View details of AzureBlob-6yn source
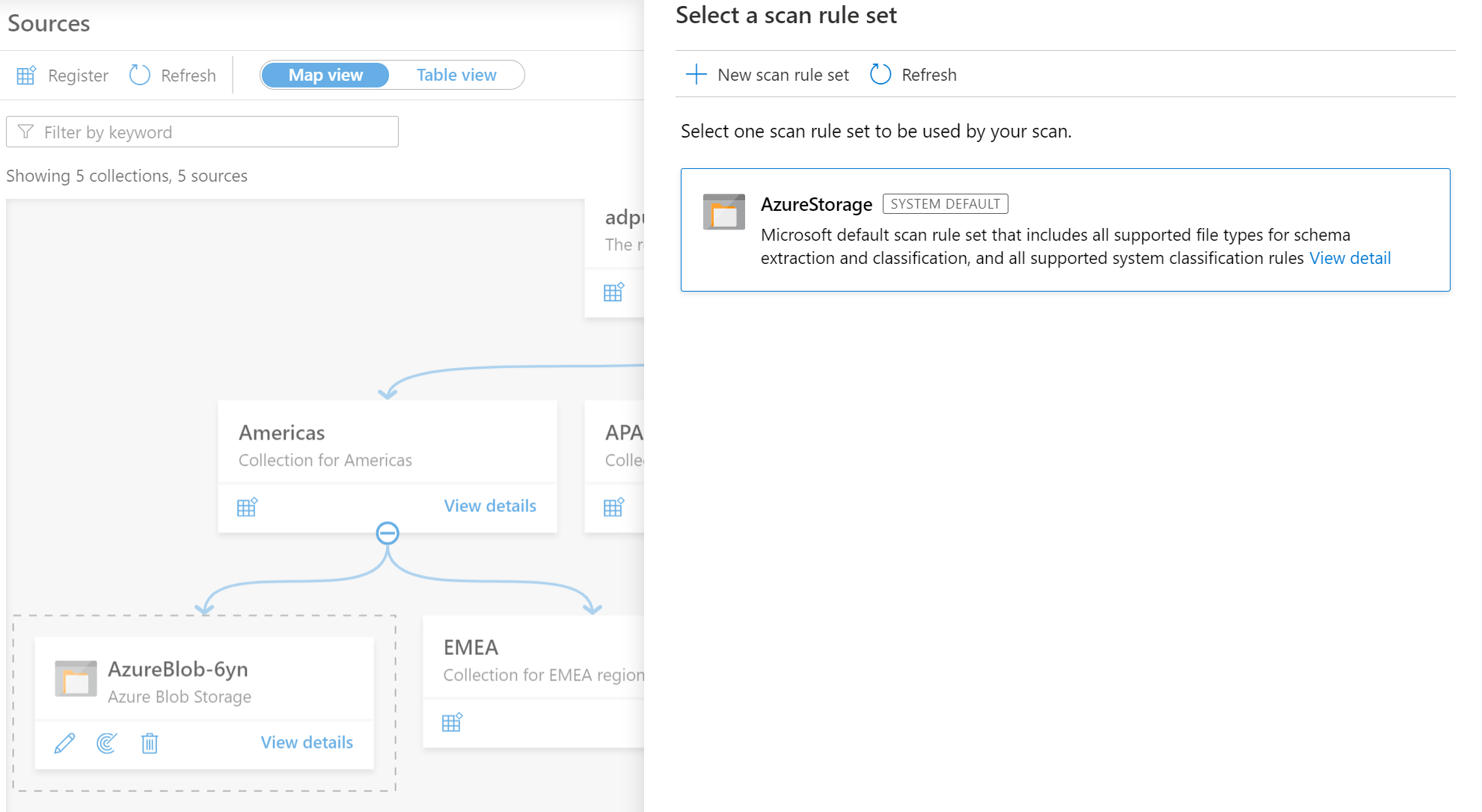The width and height of the screenshot is (1482, 812). click(305, 742)
